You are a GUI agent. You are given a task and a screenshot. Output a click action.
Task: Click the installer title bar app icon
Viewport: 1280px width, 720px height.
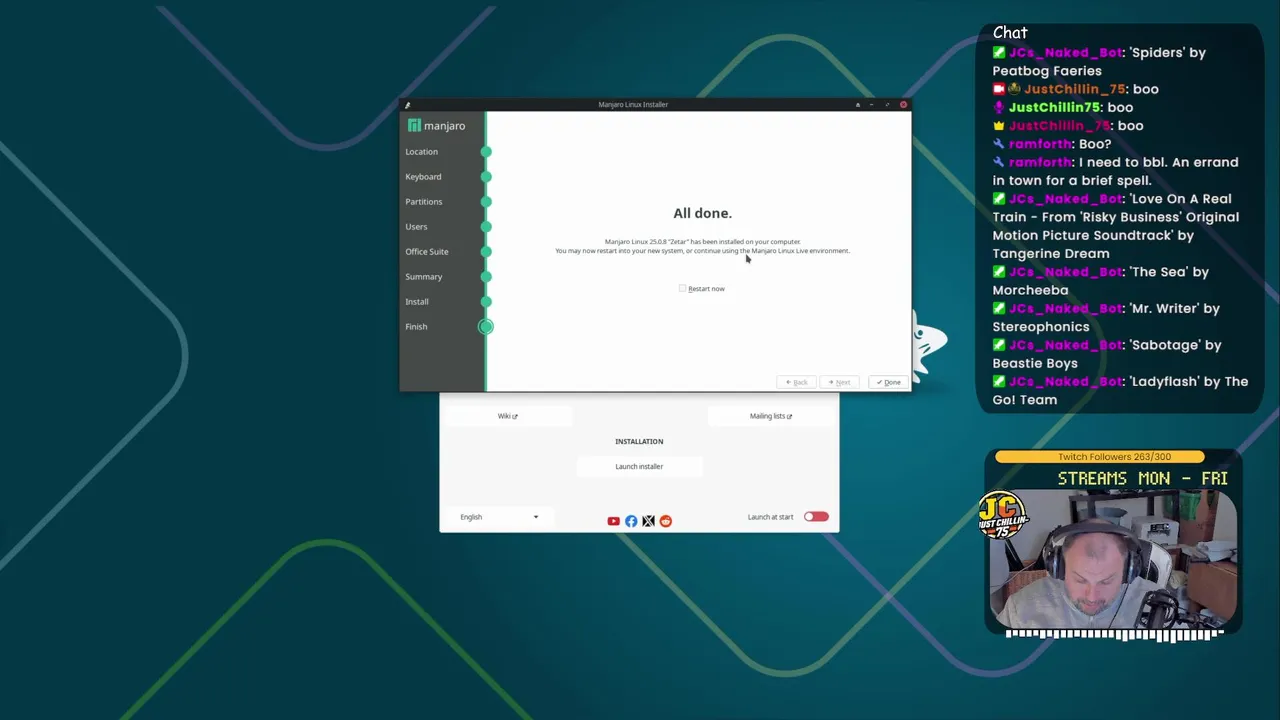407,104
